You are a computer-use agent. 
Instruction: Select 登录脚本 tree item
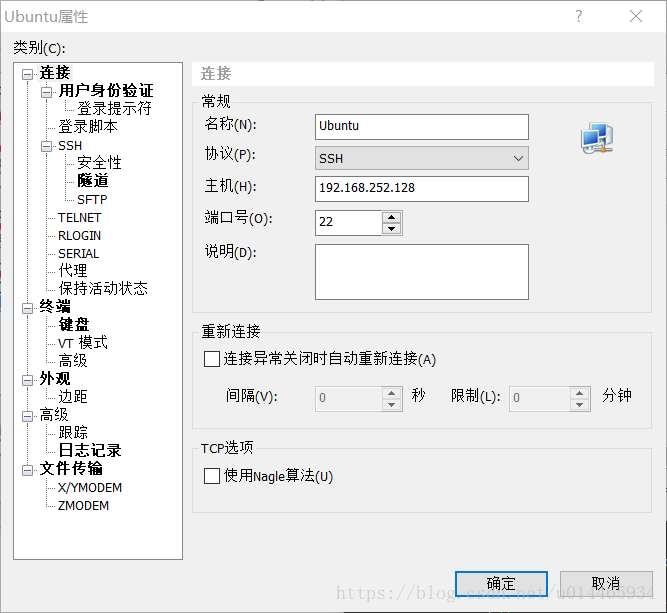click(x=88, y=126)
